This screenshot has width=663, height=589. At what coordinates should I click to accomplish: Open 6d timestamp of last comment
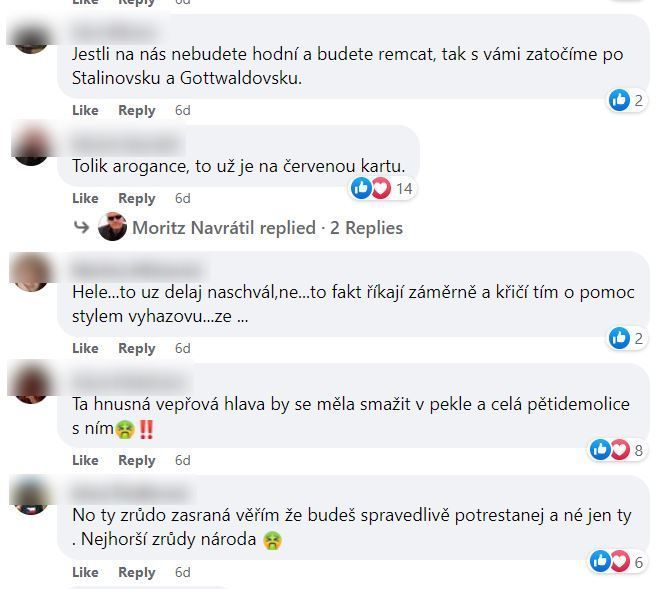tap(183, 572)
